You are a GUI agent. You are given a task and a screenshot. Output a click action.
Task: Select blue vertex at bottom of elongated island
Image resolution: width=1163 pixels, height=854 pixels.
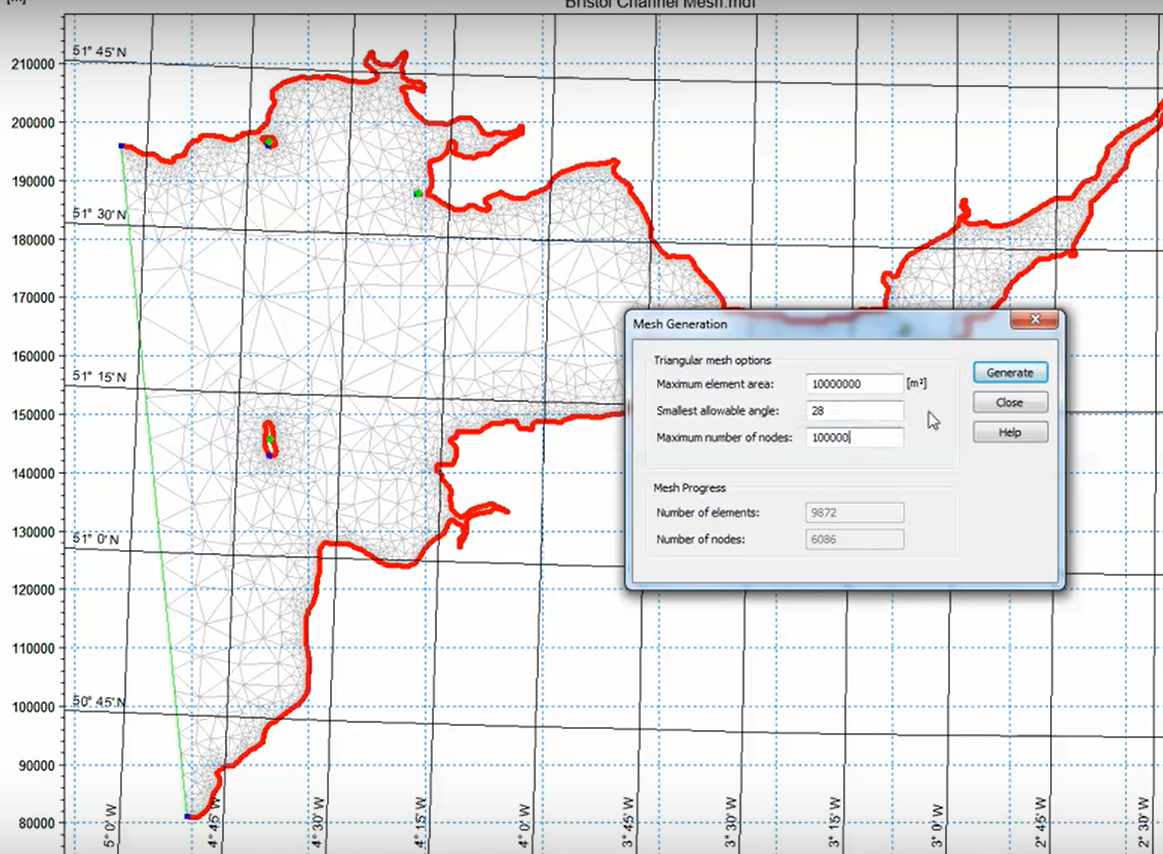point(270,455)
